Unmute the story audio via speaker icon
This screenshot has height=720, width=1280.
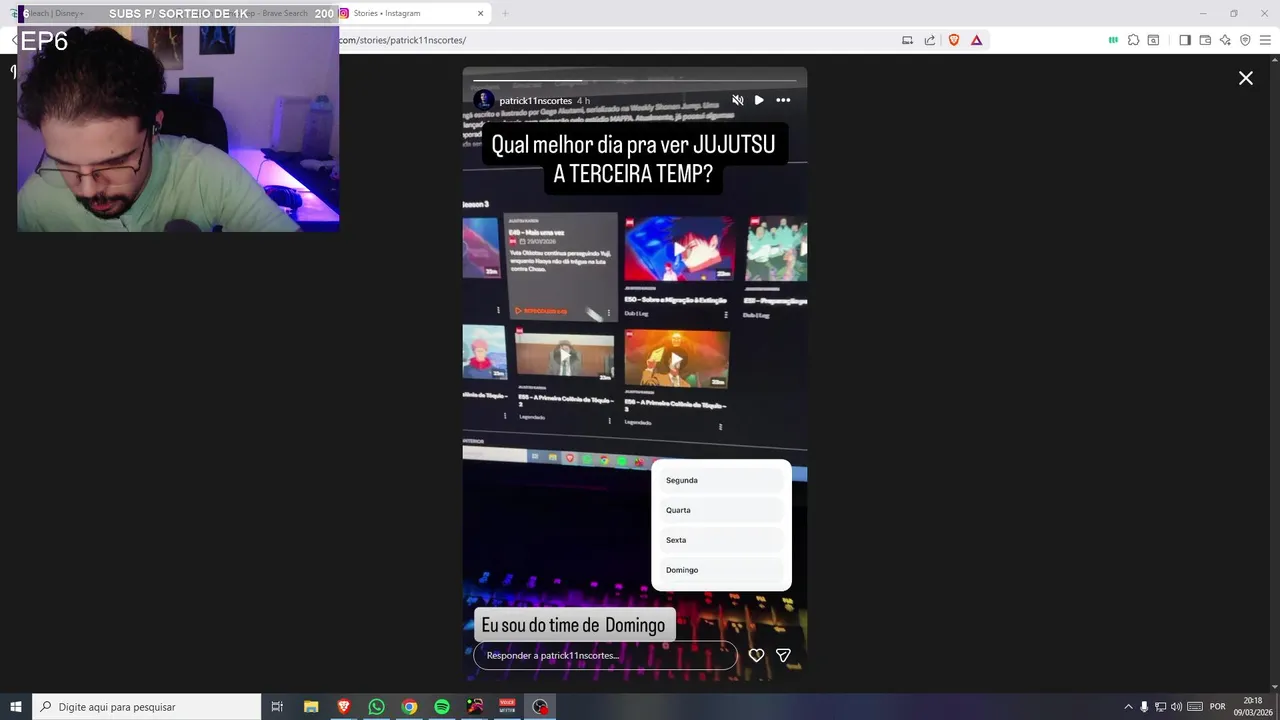pyautogui.click(x=738, y=100)
